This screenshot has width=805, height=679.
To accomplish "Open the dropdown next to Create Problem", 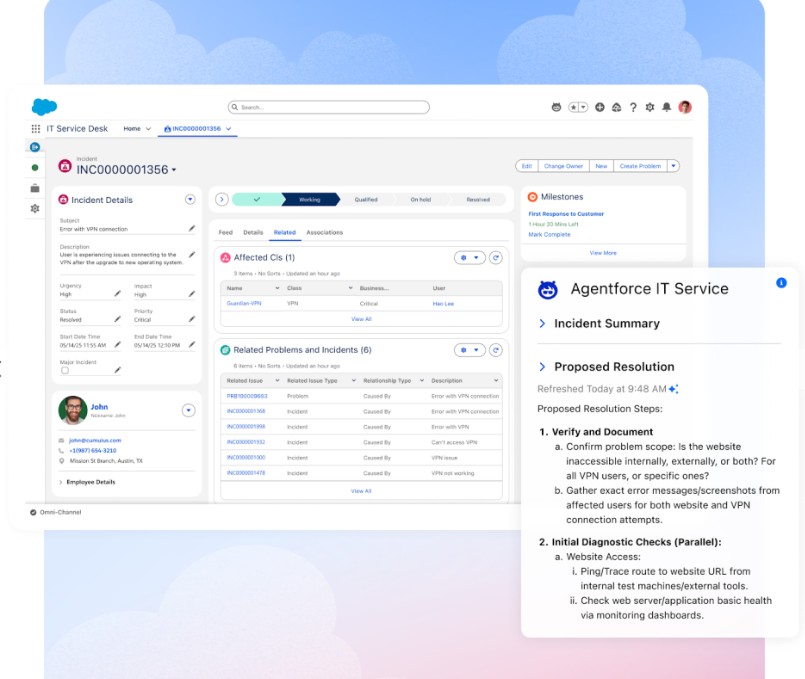I will (673, 166).
